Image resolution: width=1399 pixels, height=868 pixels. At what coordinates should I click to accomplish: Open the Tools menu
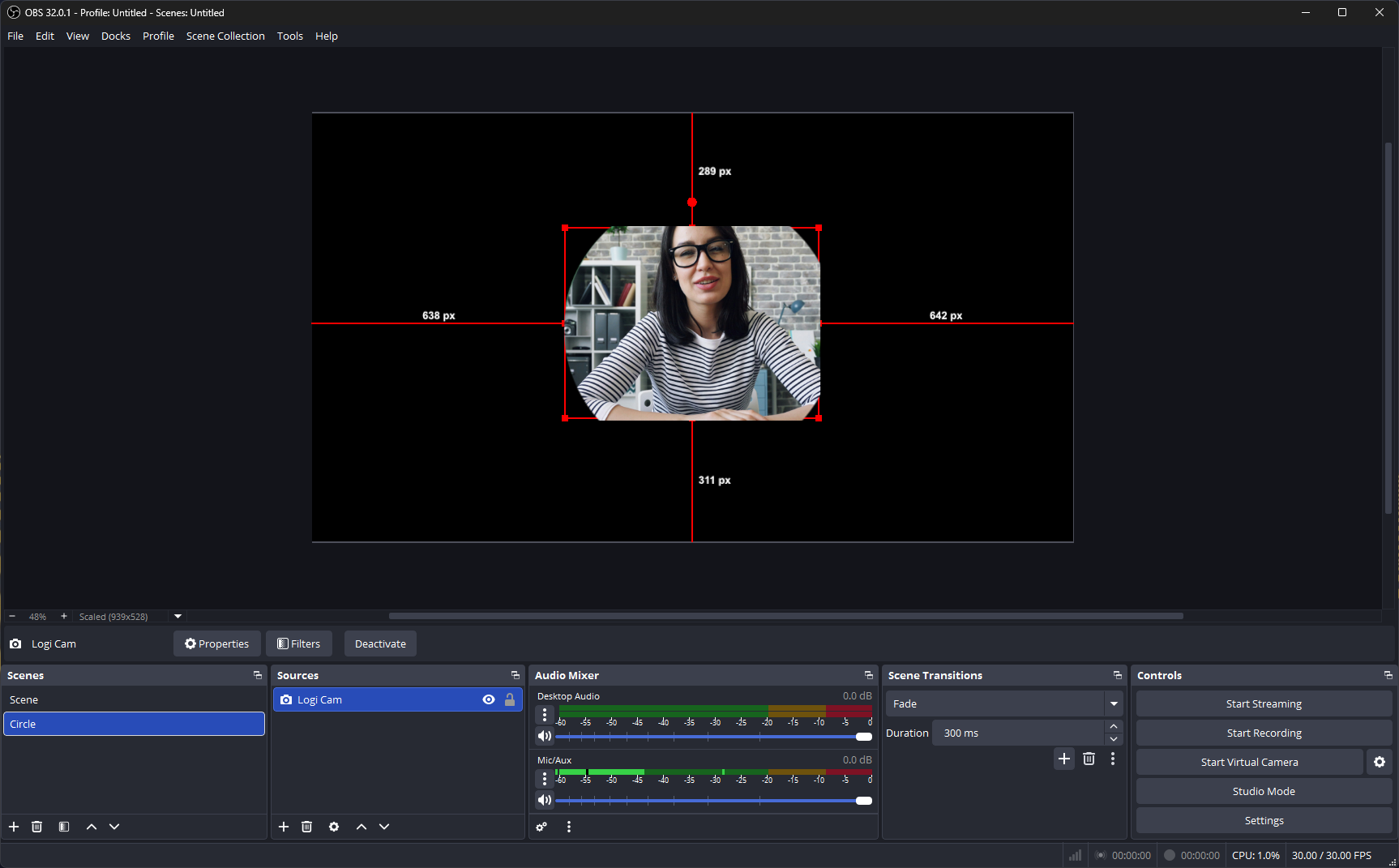tap(289, 36)
